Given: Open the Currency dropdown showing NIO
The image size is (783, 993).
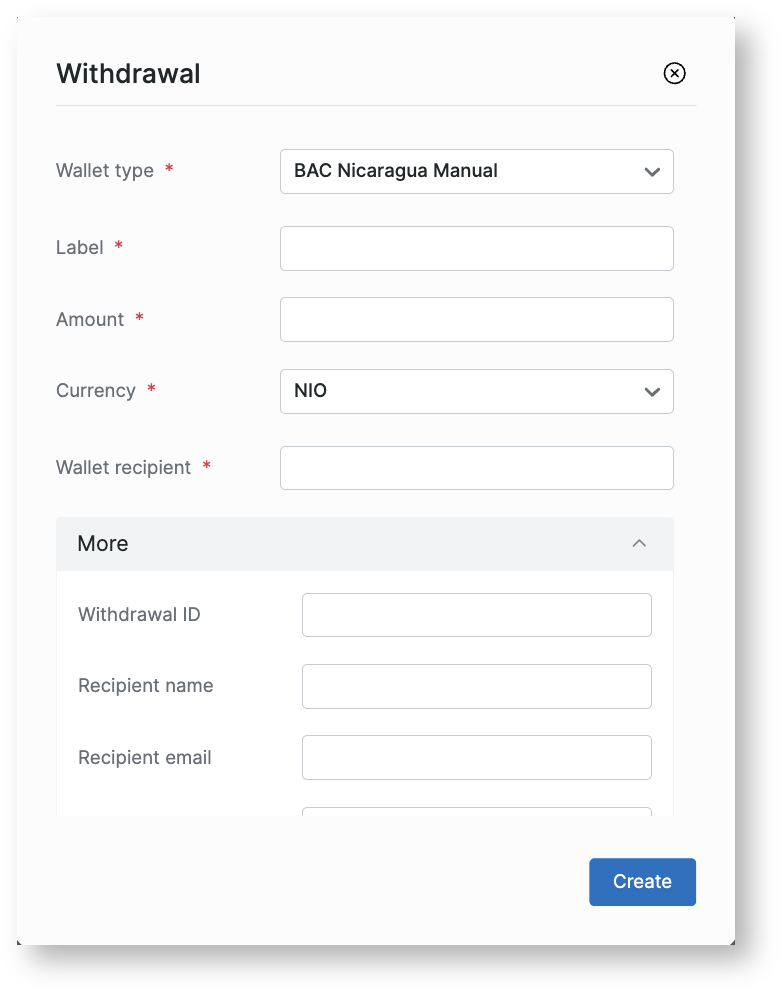Looking at the screenshot, I should (x=476, y=391).
